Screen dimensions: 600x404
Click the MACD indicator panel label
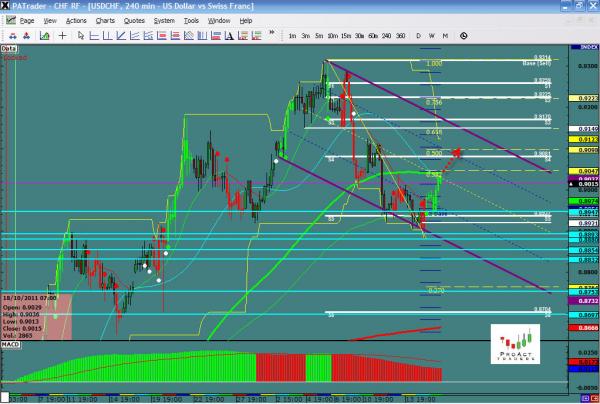coord(11,346)
